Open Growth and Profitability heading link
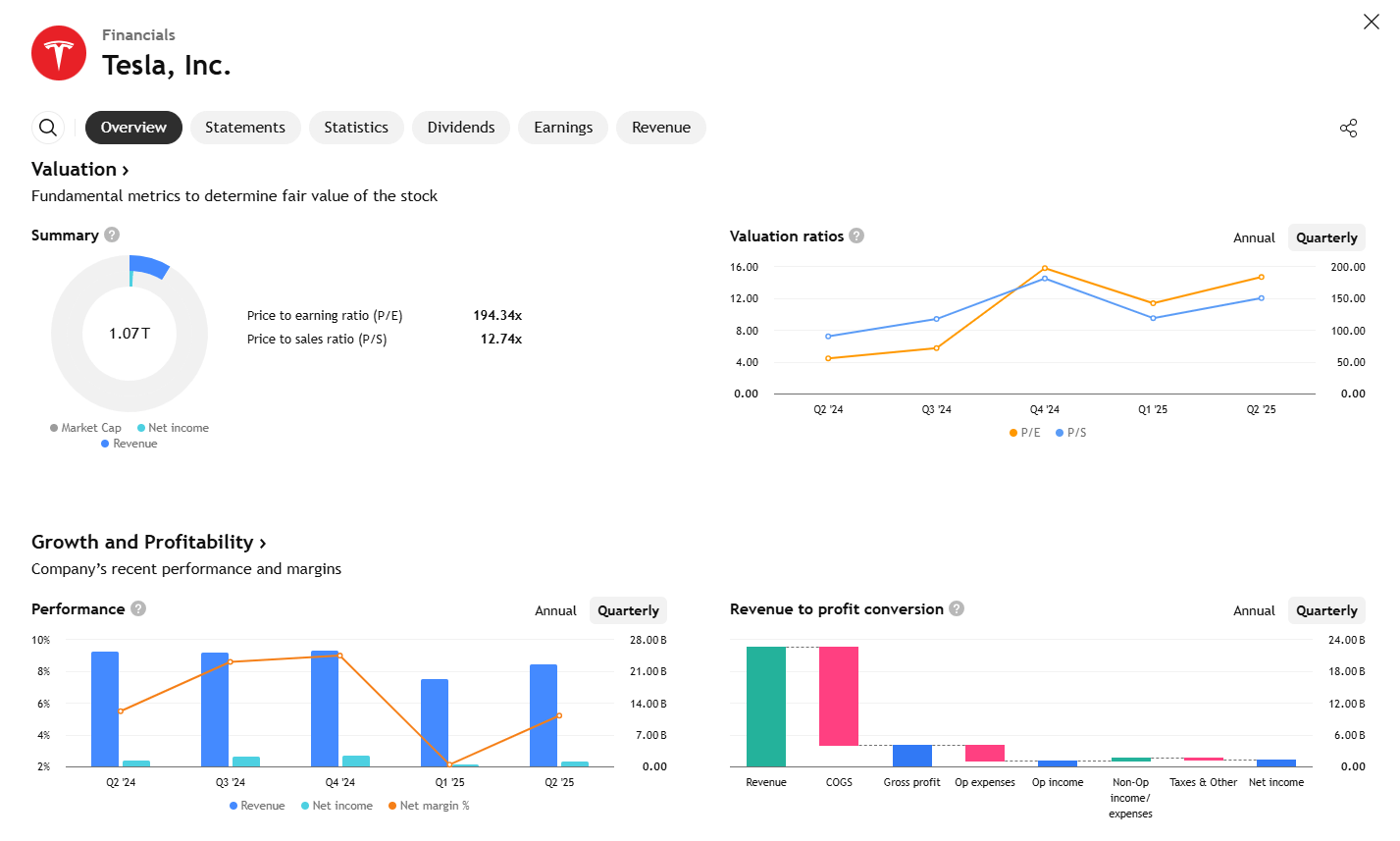Viewport: 1400px width, 841px height. click(x=149, y=543)
